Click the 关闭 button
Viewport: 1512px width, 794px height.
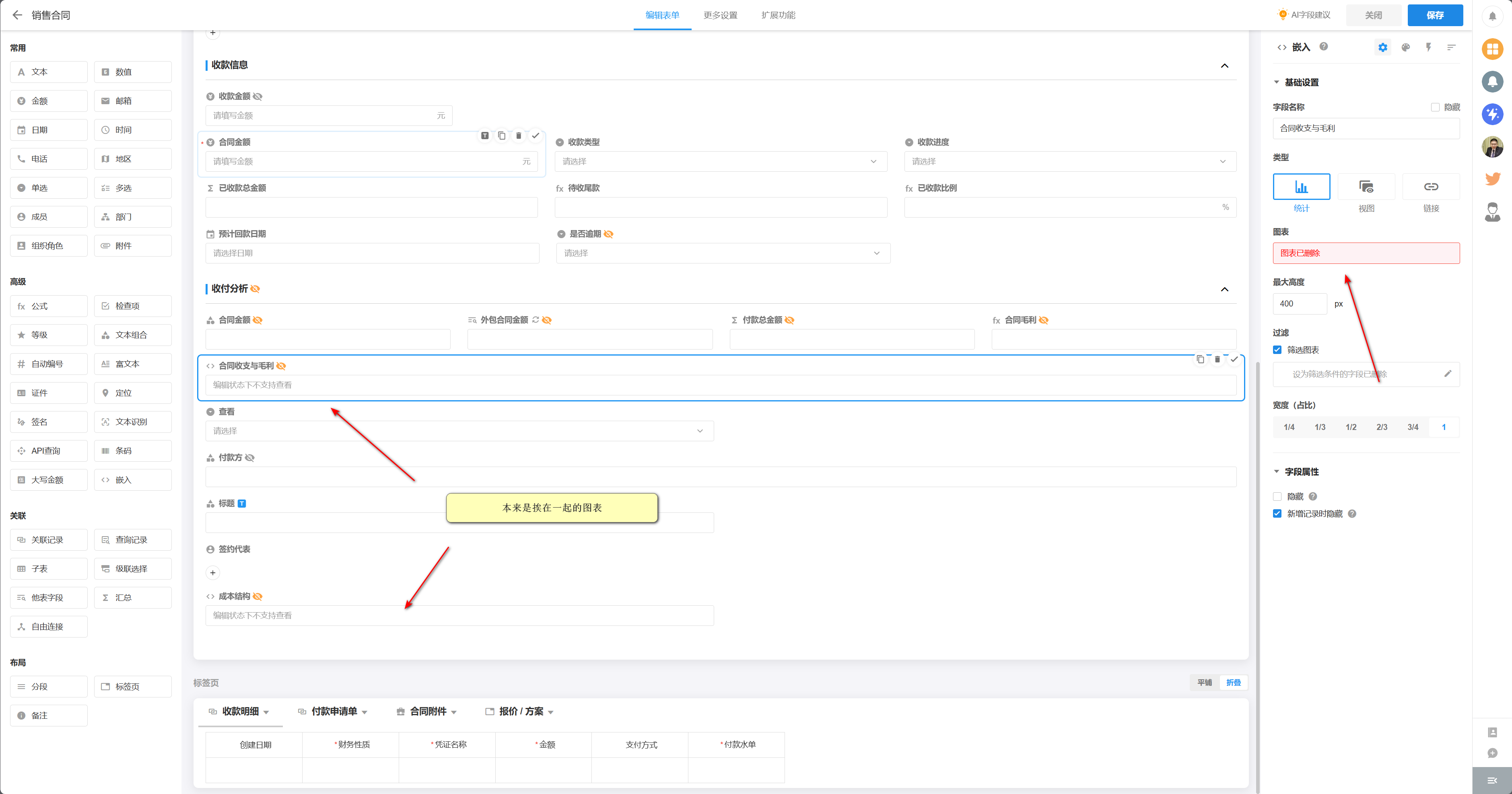click(1373, 15)
